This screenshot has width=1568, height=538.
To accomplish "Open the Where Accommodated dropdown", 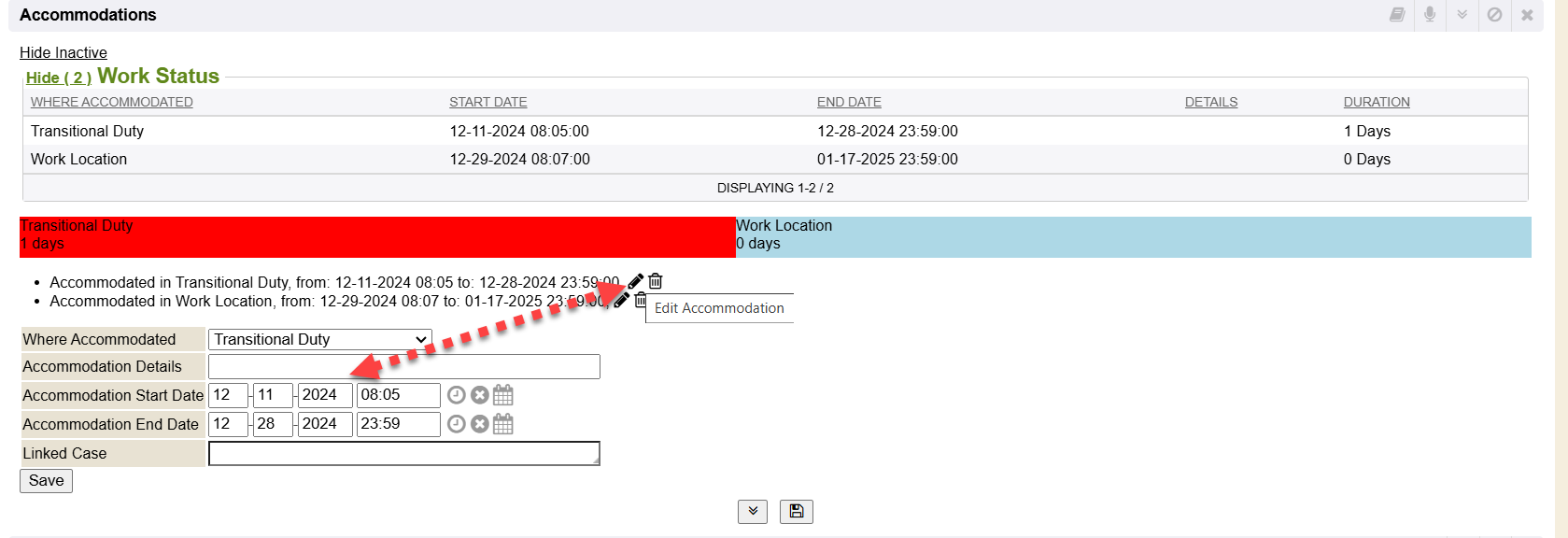I will coord(319,339).
